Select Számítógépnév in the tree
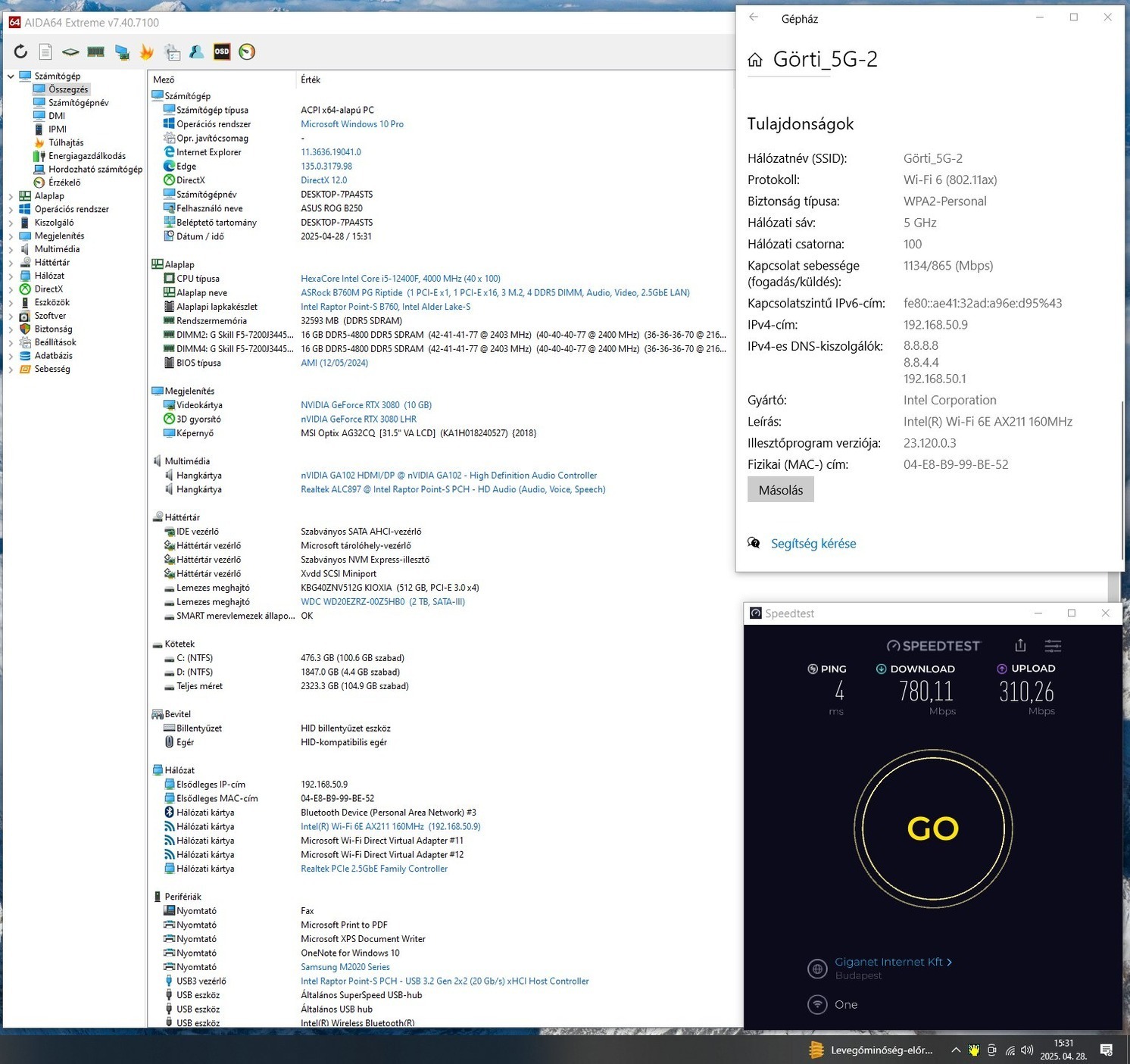 point(79,103)
